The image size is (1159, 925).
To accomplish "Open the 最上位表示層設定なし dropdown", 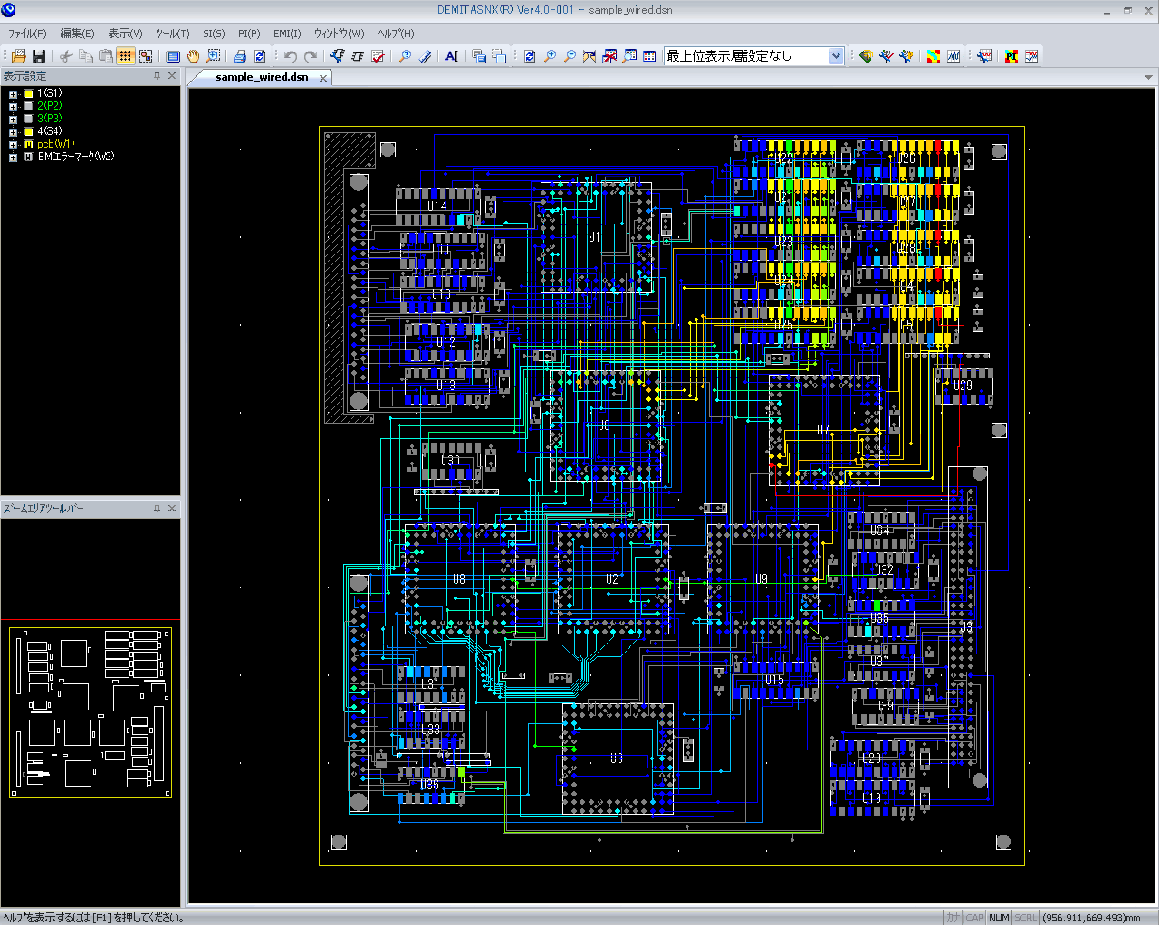I will tap(836, 56).
